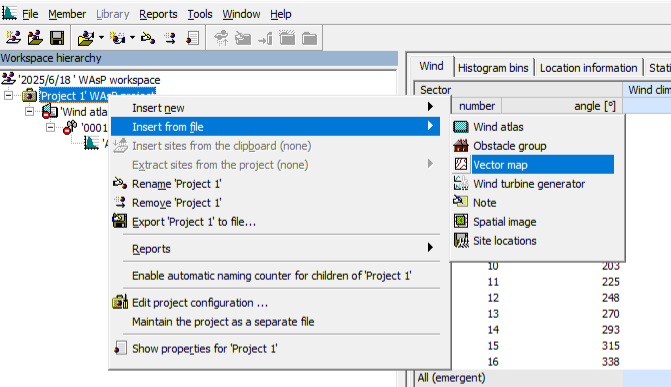Click the Wind atlas icon in submenu

(x=461, y=127)
